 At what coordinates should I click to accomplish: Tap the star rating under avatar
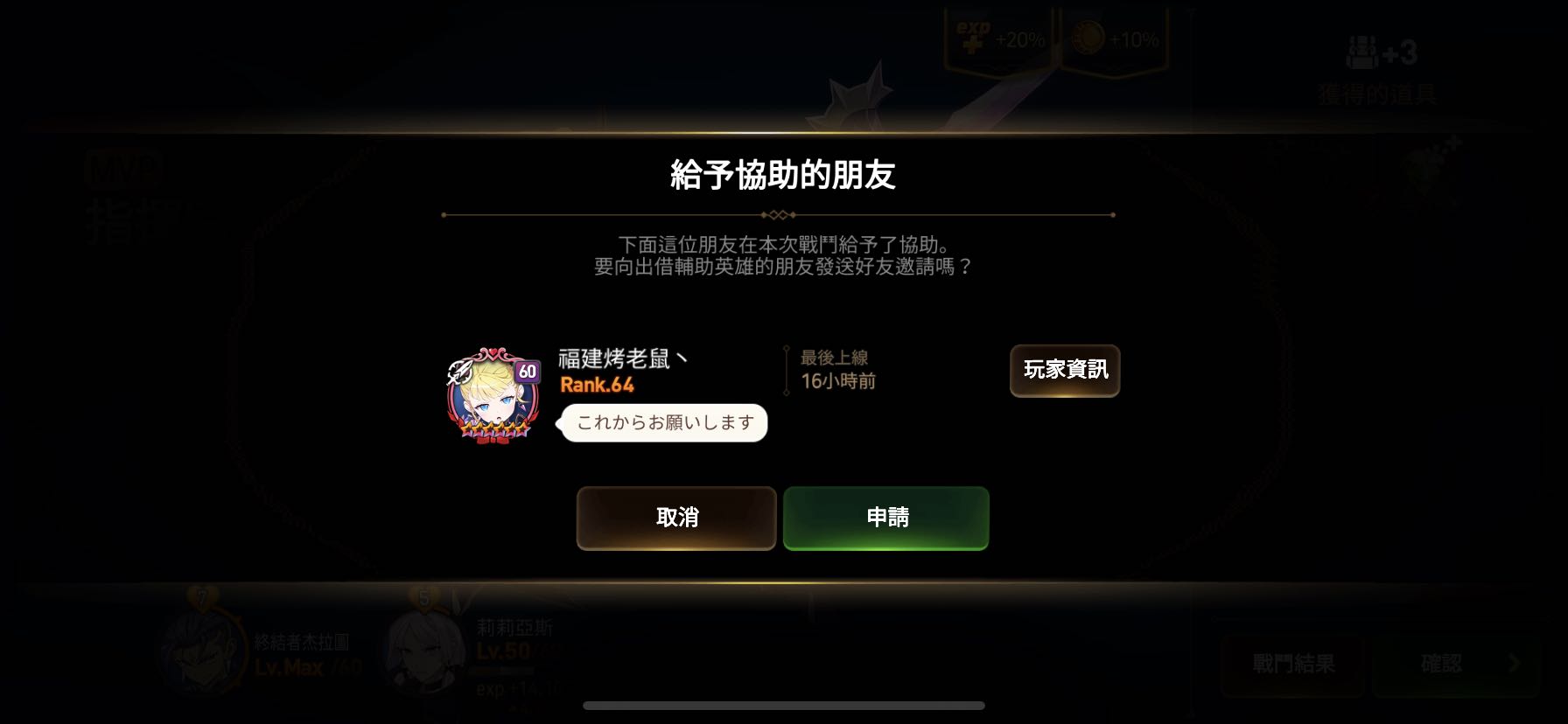[x=494, y=429]
